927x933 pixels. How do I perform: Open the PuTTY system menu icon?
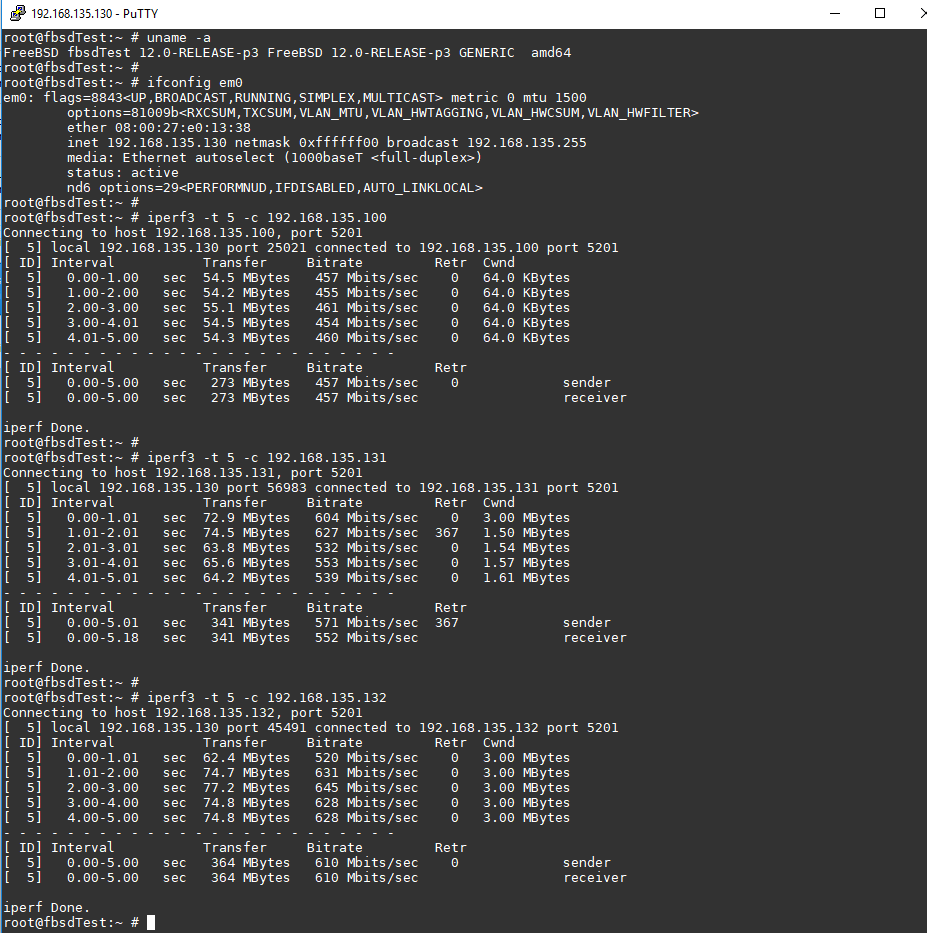(x=17, y=13)
